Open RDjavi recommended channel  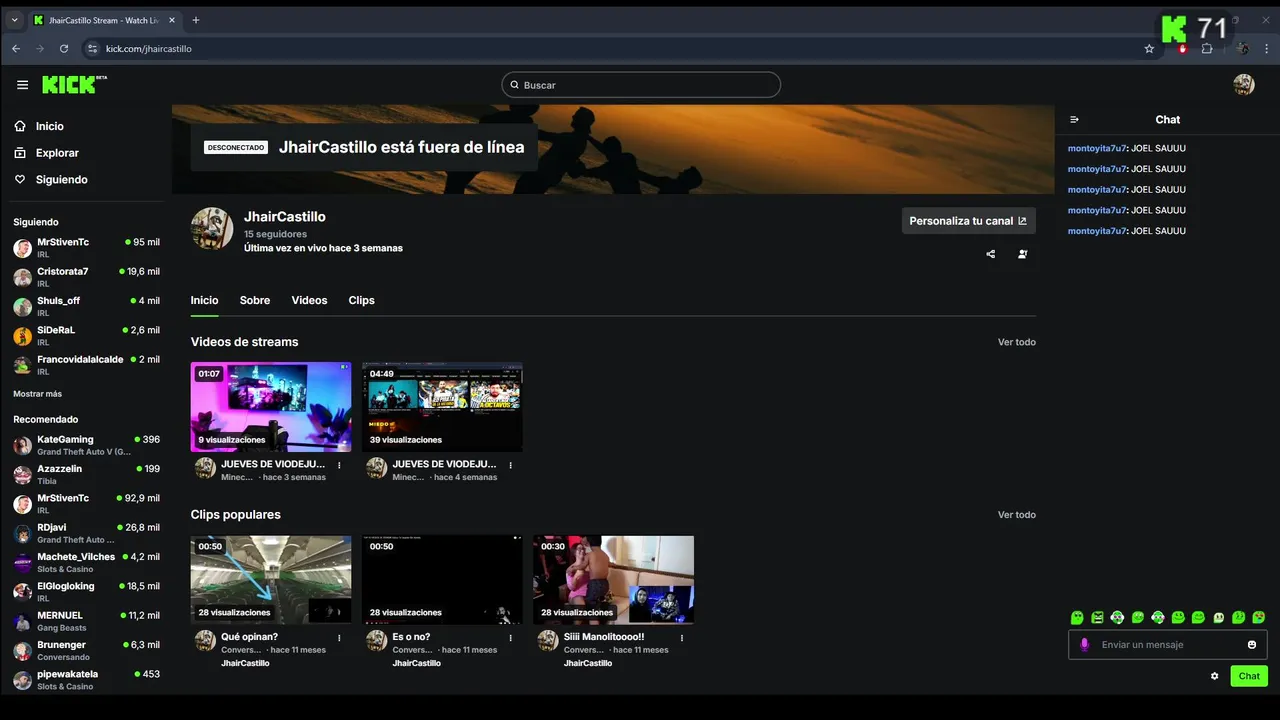click(86, 533)
